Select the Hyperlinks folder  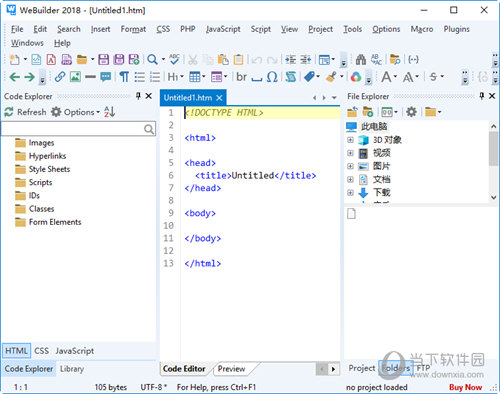pyautogui.click(x=41, y=156)
